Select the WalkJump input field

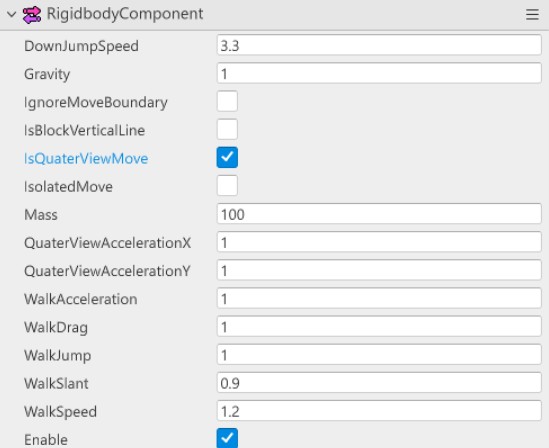[379, 355]
